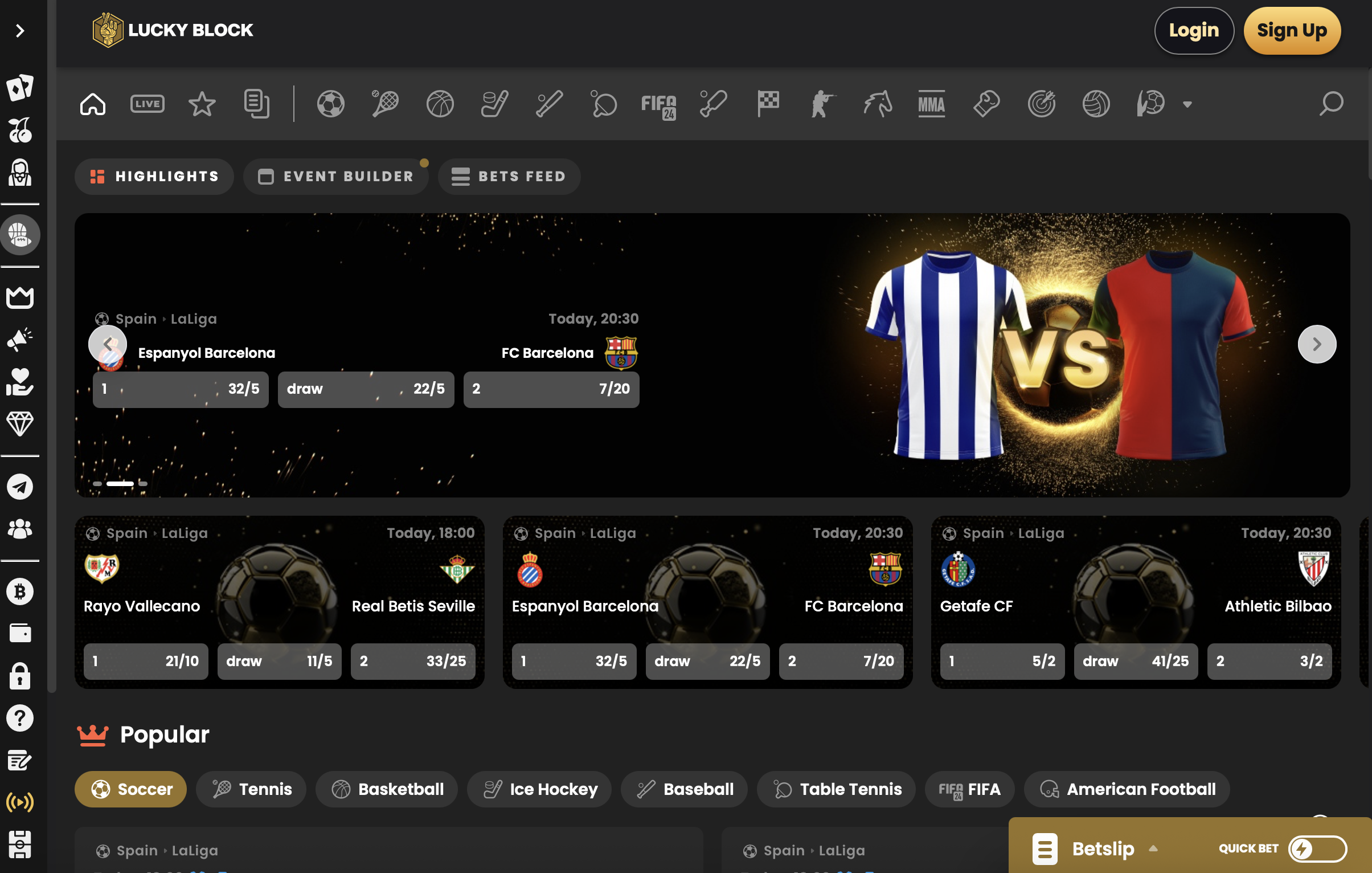Toggle the Quick Bet switch

[1318, 849]
